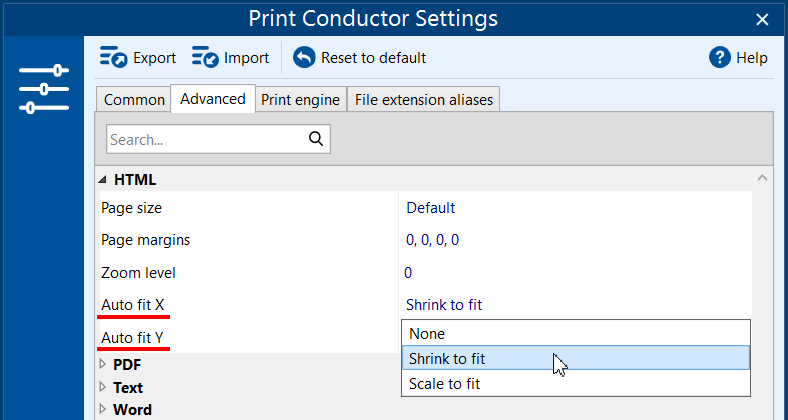Switch to the Common tab
This screenshot has width=788, height=420.
point(134,99)
